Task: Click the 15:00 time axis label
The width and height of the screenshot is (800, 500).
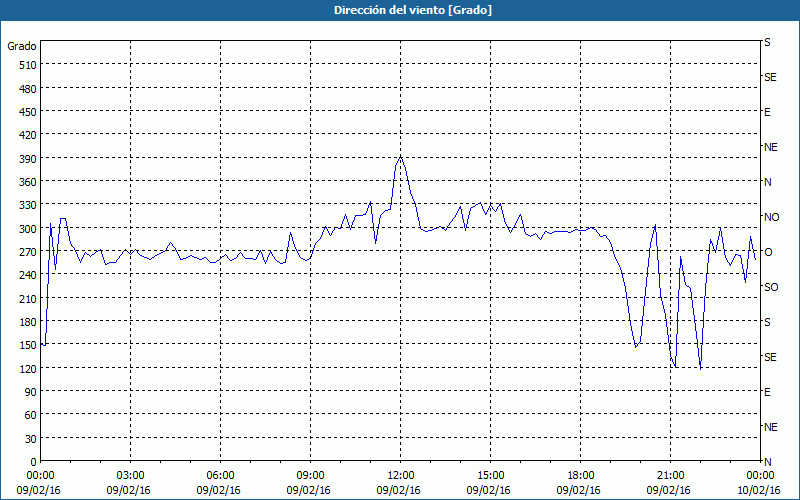Action: 490,476
